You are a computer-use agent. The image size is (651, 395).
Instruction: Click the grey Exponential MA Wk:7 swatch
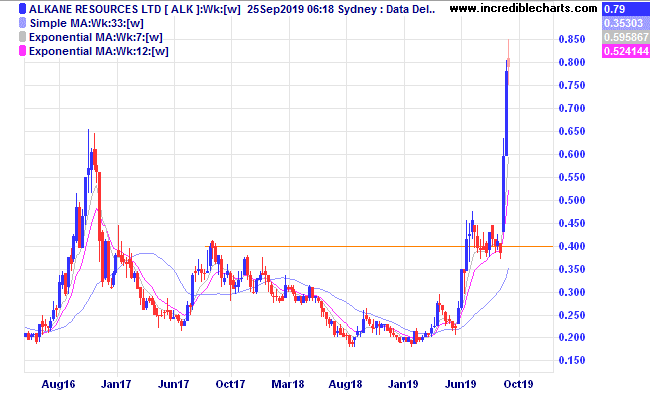point(22,37)
